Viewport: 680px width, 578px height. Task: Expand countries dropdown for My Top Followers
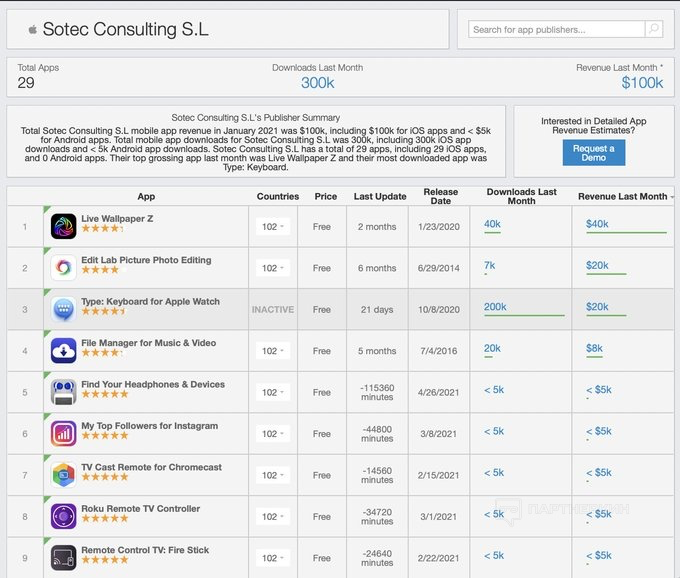[273, 434]
